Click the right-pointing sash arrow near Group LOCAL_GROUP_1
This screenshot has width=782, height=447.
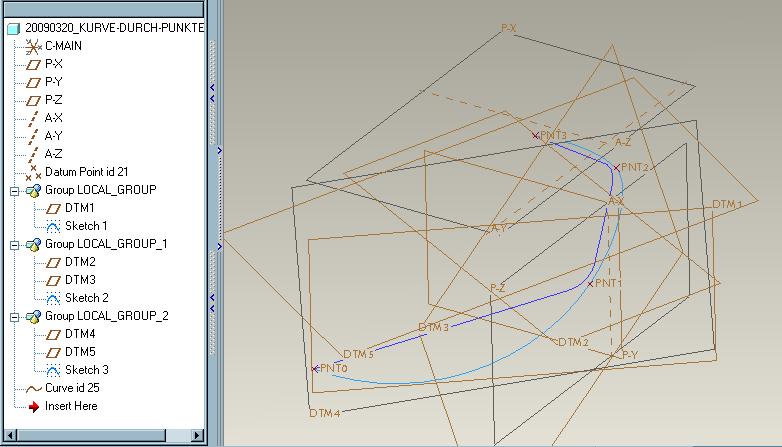click(219, 246)
